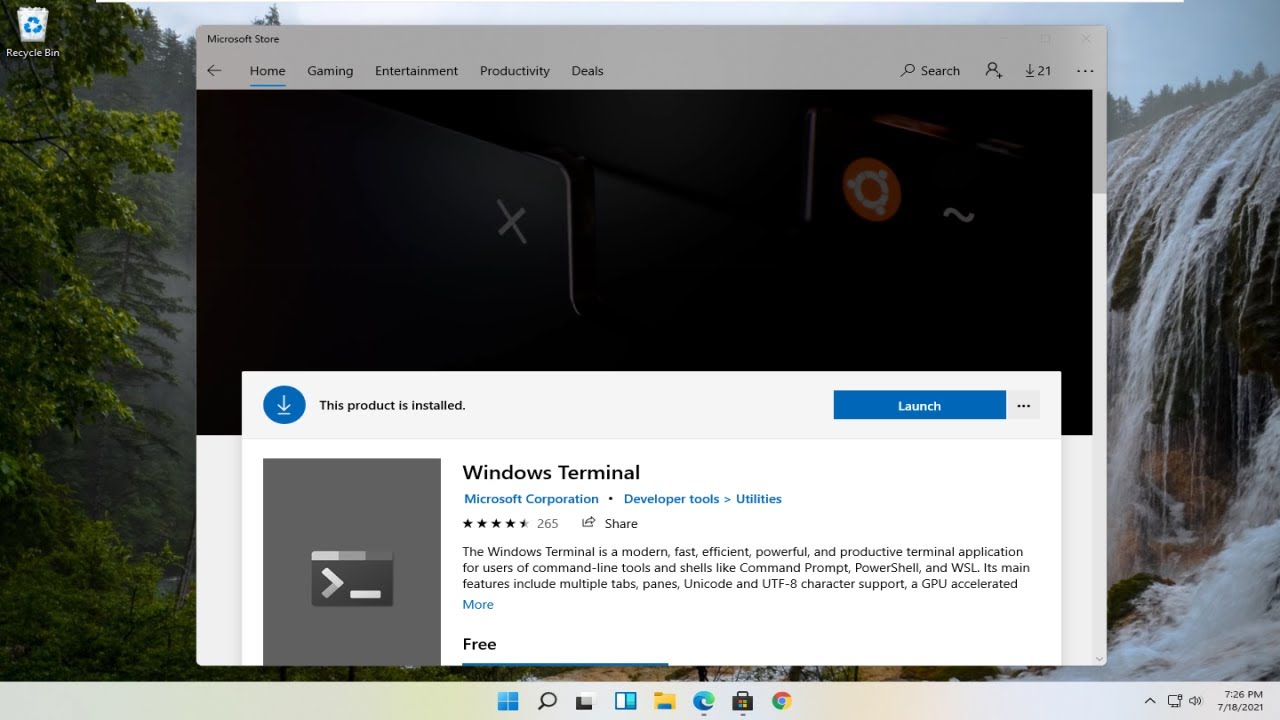Click the Windows Terminal title text
Image resolution: width=1280 pixels, height=720 pixels.
tap(551, 472)
